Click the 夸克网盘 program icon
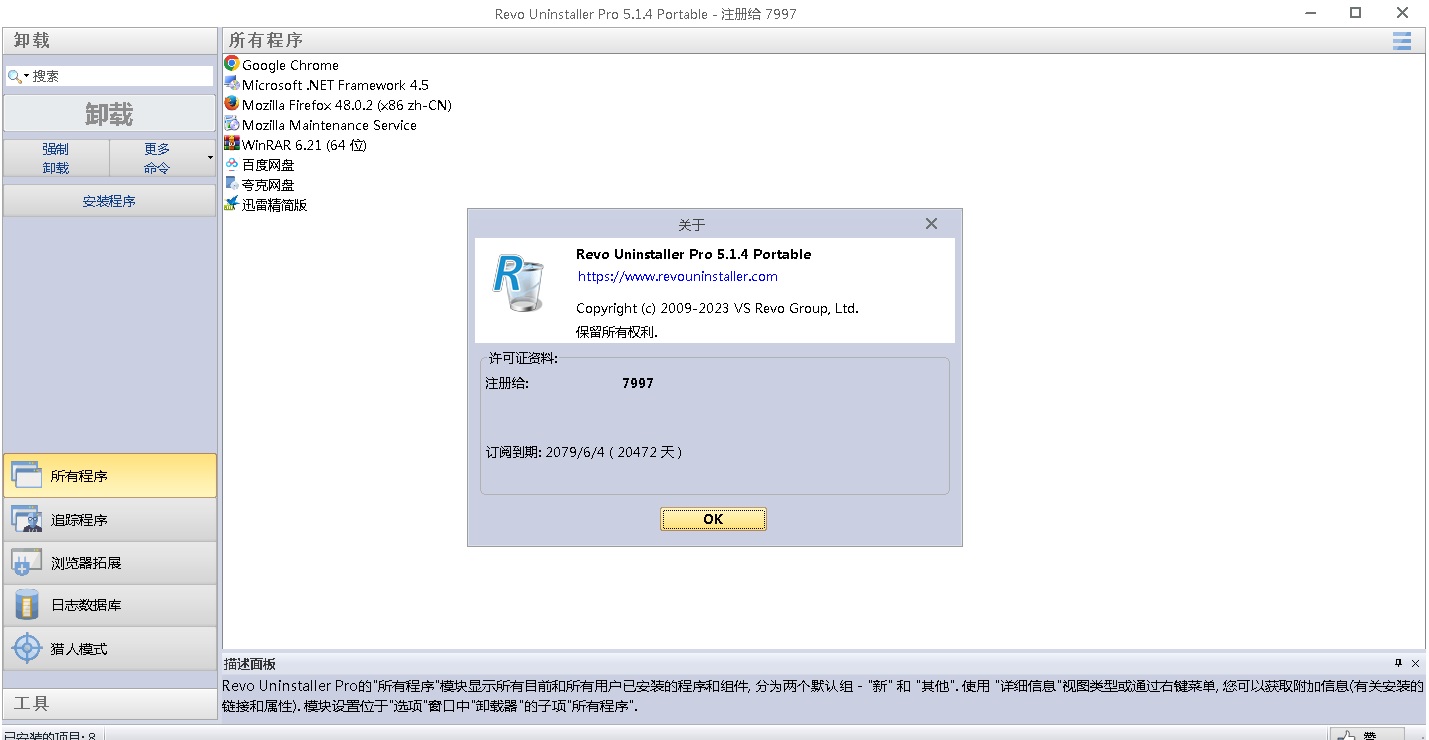1429x740 pixels. tap(232, 184)
